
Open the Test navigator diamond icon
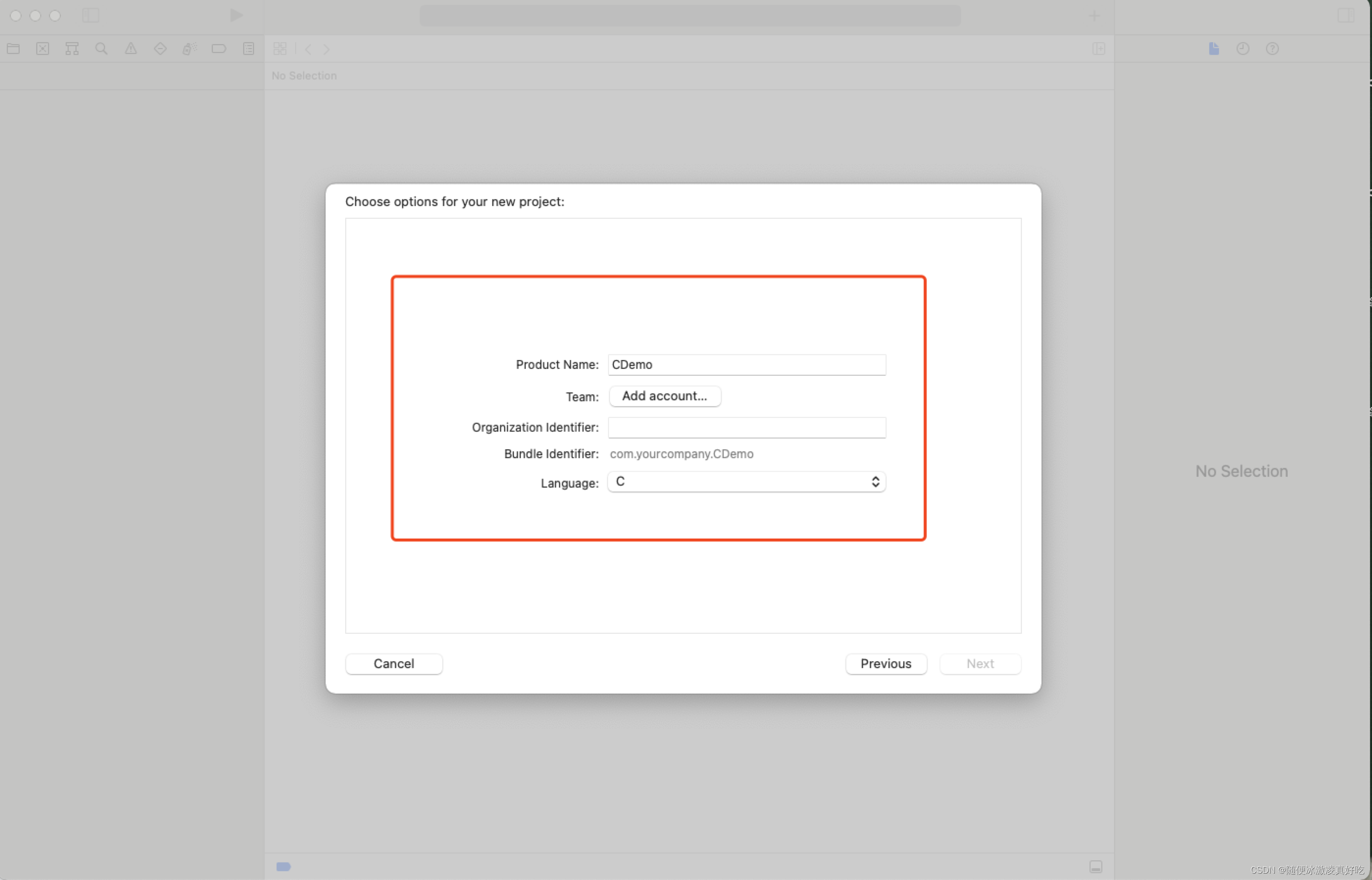point(160,49)
